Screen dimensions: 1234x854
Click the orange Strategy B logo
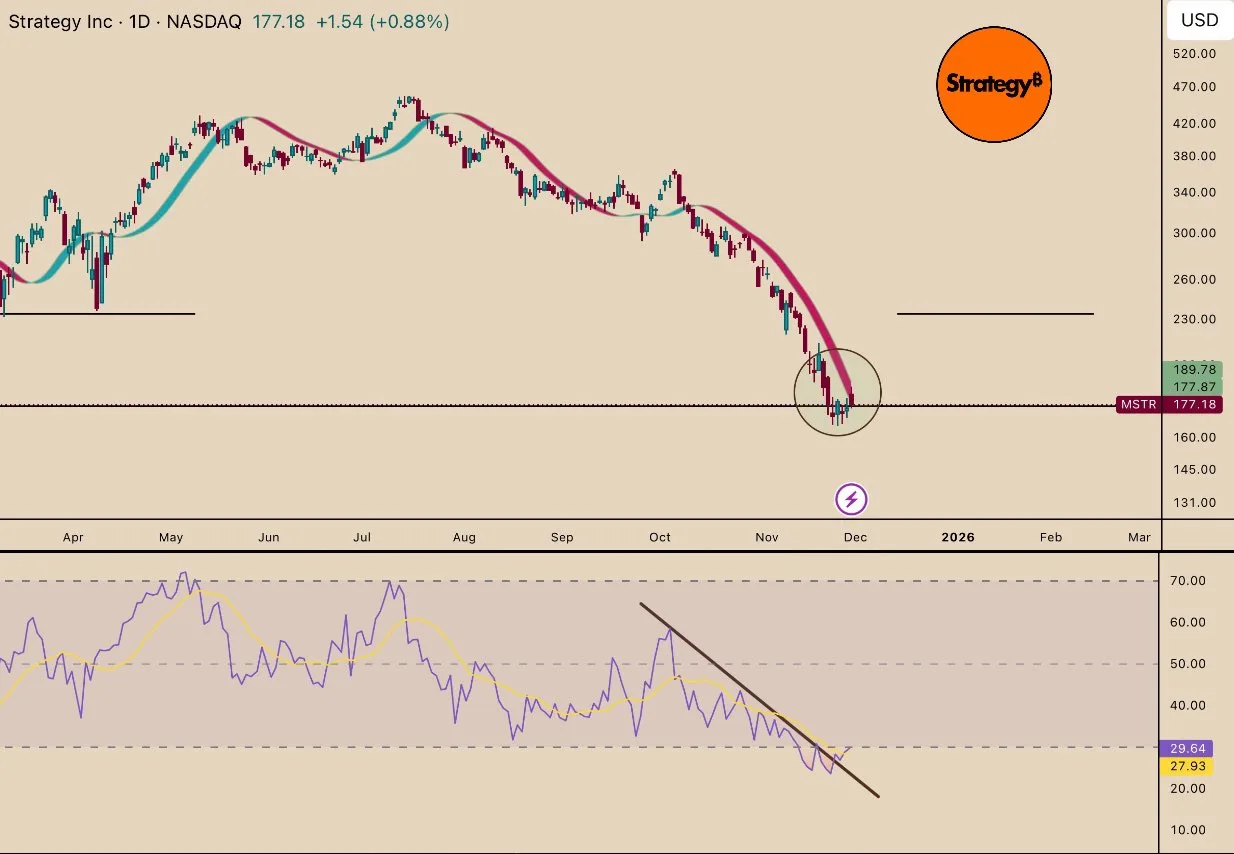(x=994, y=85)
